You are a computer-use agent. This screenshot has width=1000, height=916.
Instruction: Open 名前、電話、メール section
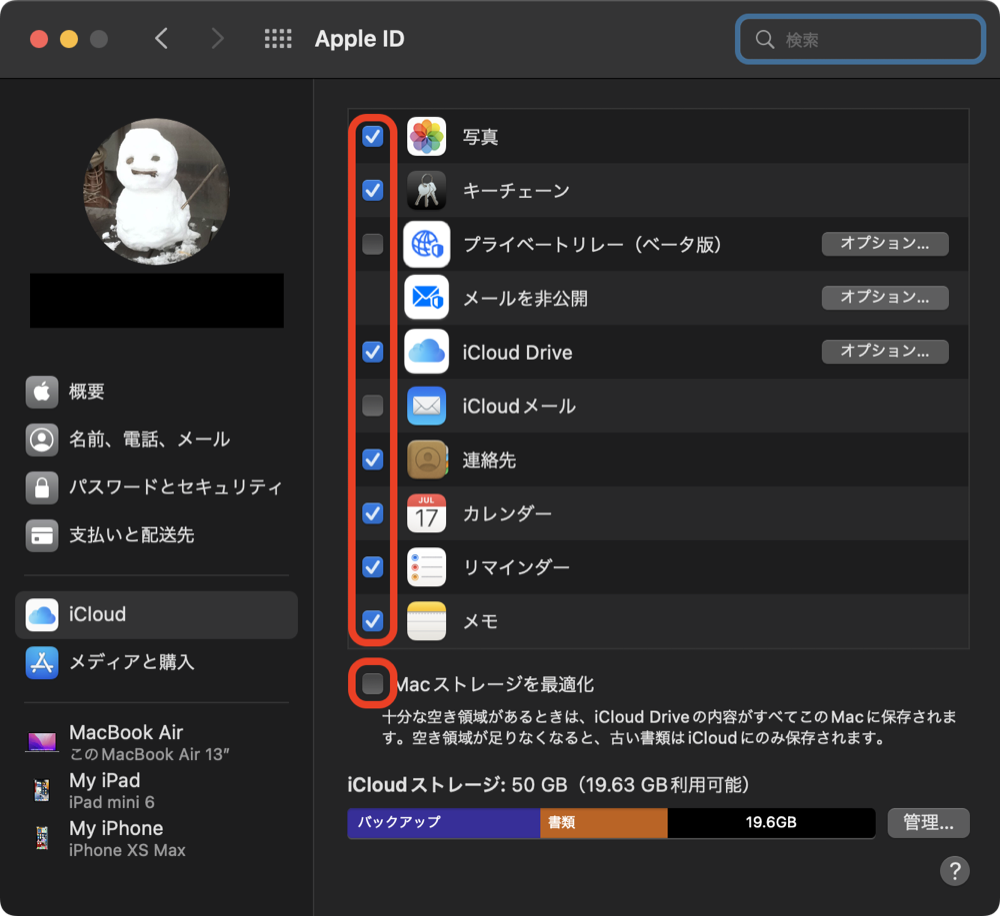(156, 440)
